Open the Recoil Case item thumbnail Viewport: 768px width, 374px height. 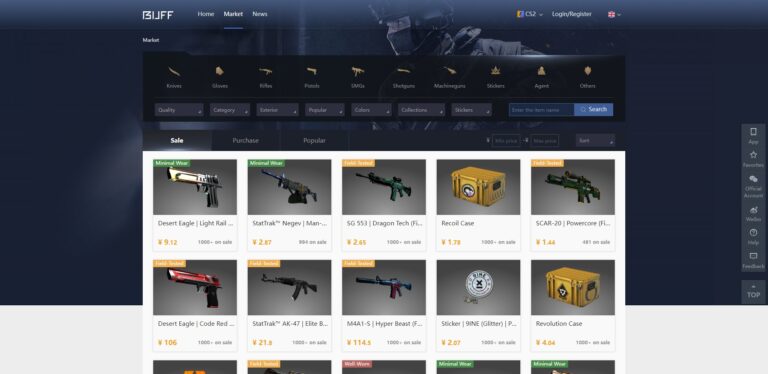coord(478,187)
